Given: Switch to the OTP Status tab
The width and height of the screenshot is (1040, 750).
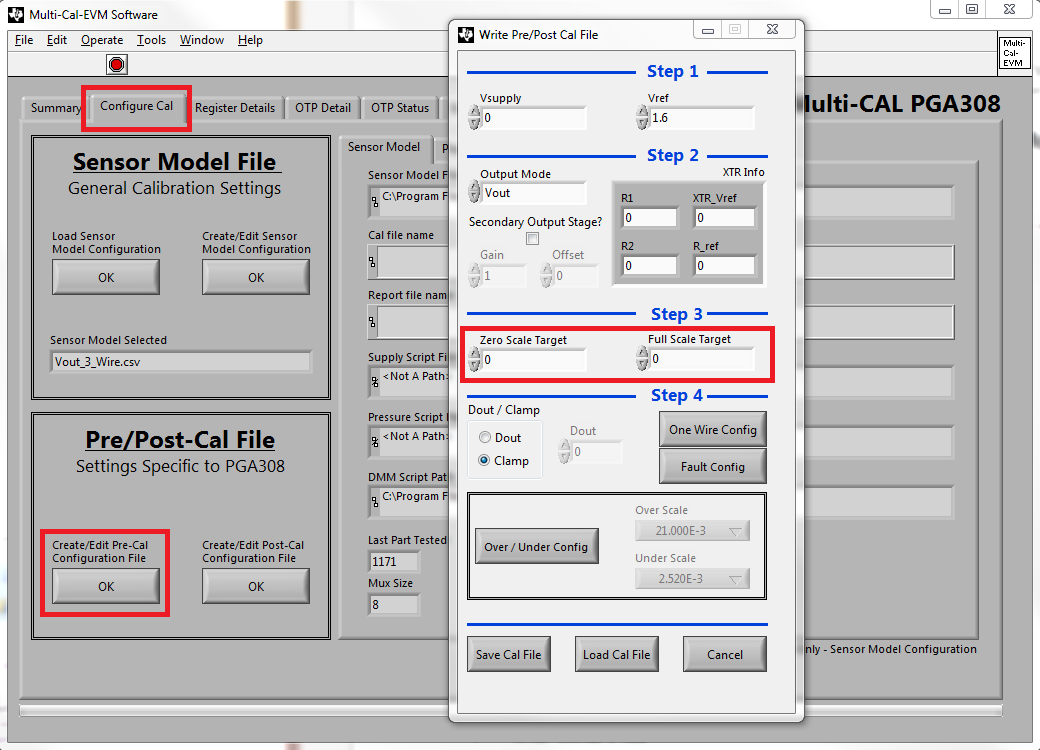Looking at the screenshot, I should click(x=400, y=107).
